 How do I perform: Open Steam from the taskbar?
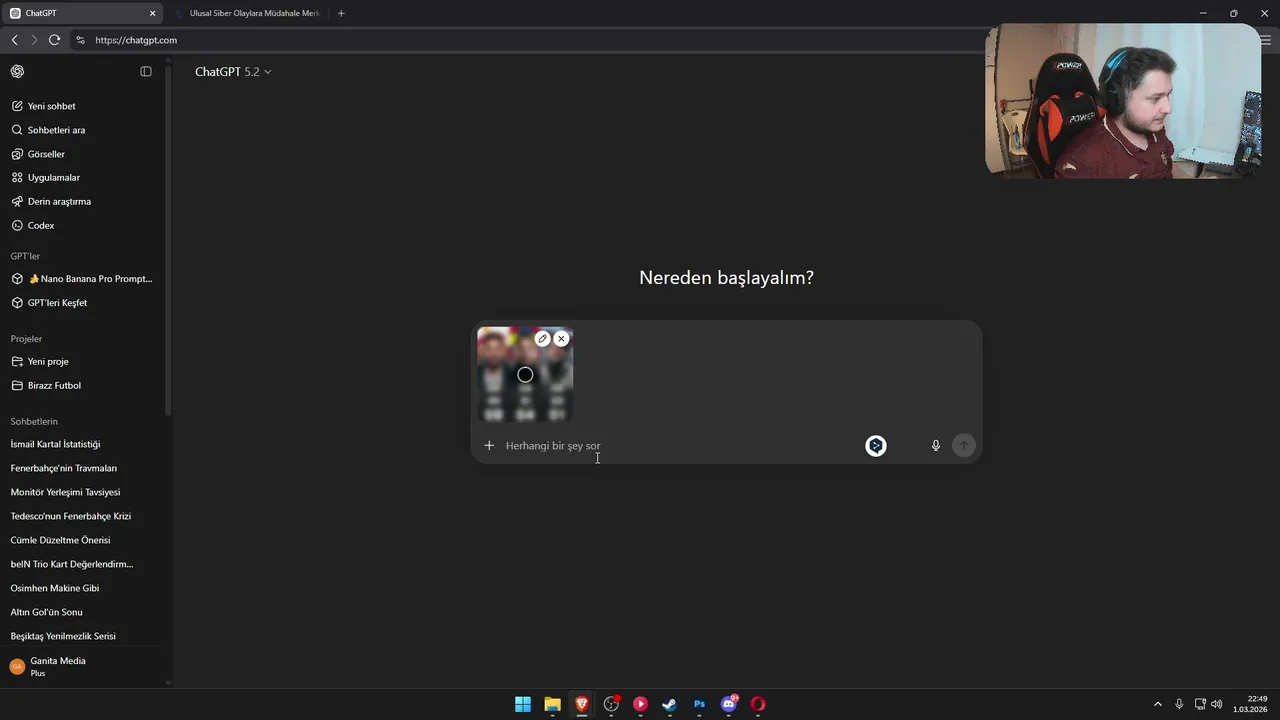point(670,704)
